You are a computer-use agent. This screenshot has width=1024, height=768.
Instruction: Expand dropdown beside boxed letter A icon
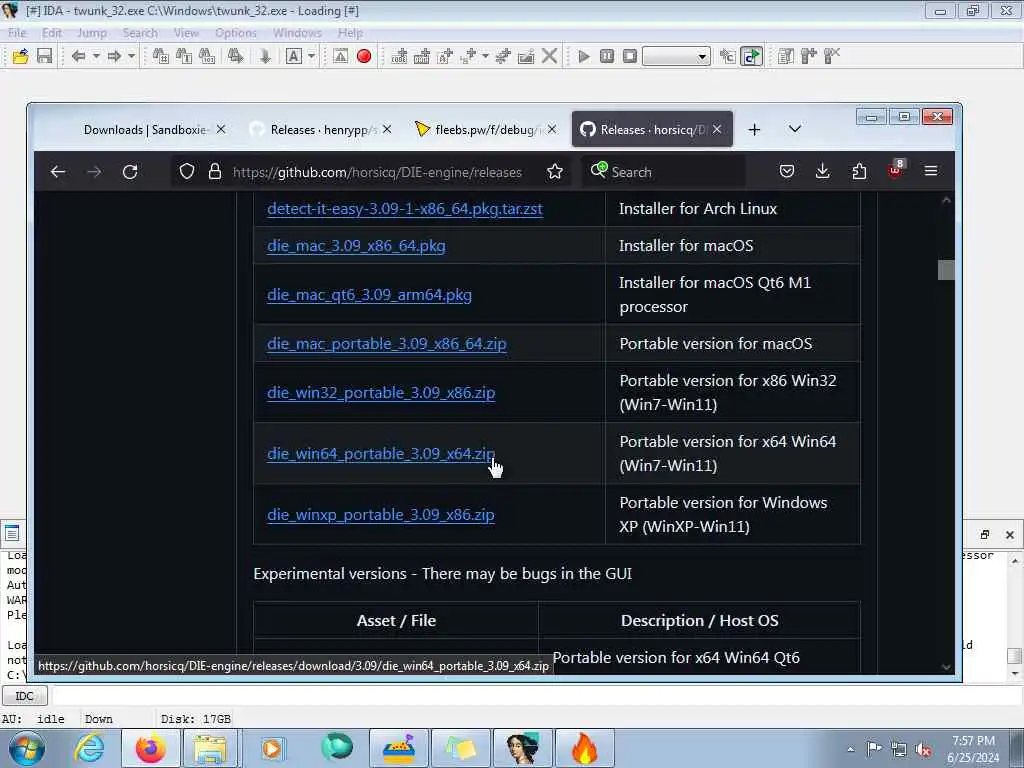pyautogui.click(x=312, y=56)
